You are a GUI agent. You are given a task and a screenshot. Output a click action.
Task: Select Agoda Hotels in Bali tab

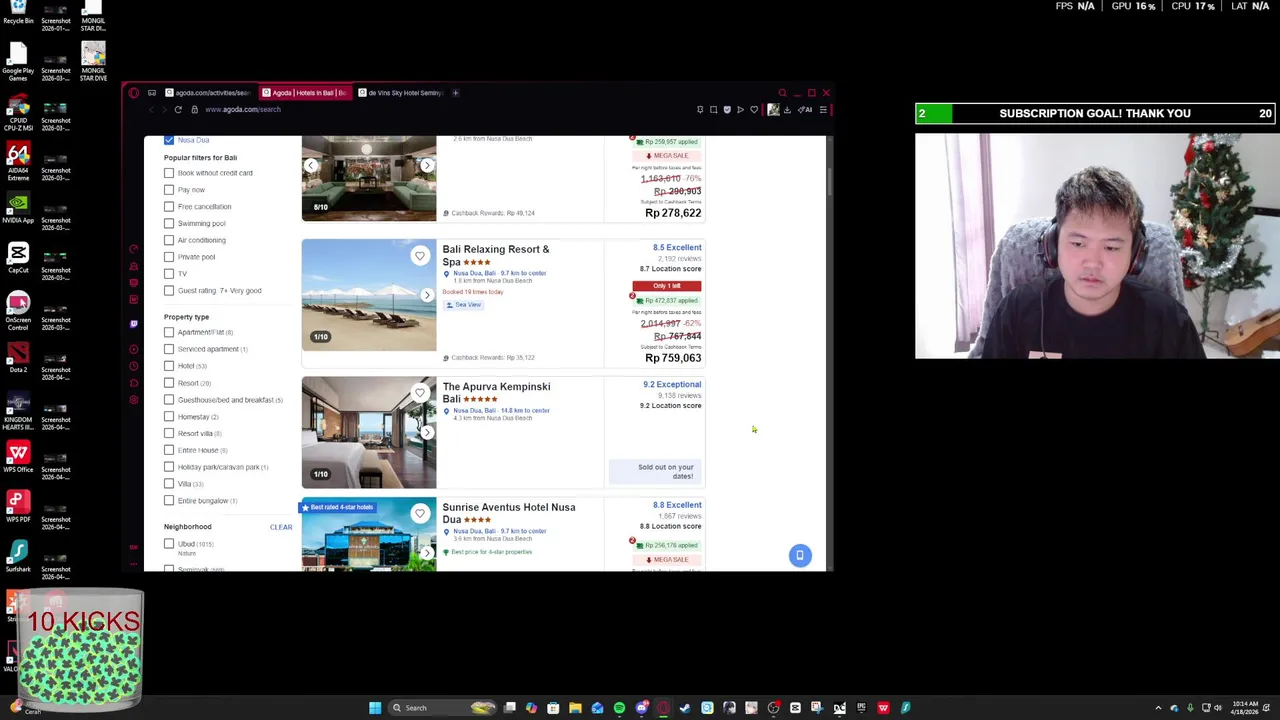(x=305, y=93)
